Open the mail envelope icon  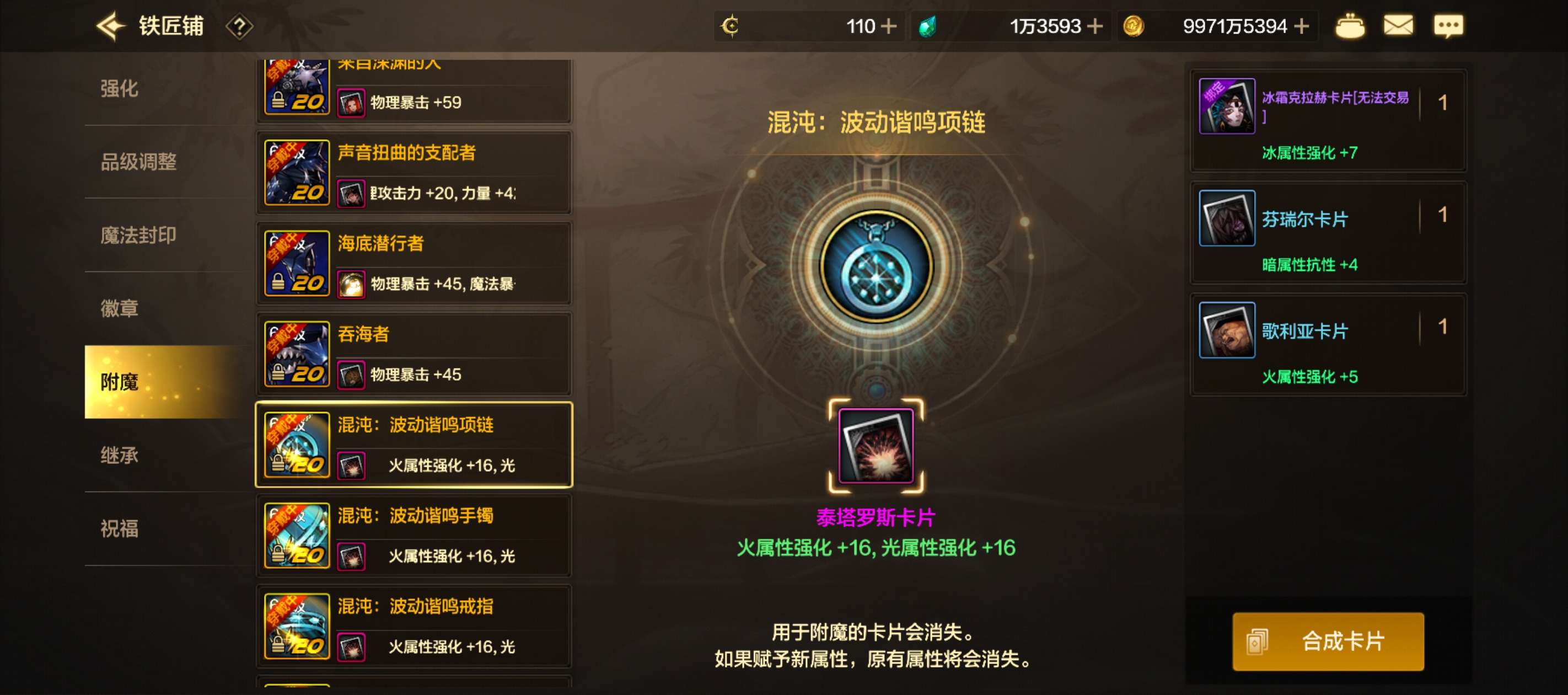click(1398, 25)
